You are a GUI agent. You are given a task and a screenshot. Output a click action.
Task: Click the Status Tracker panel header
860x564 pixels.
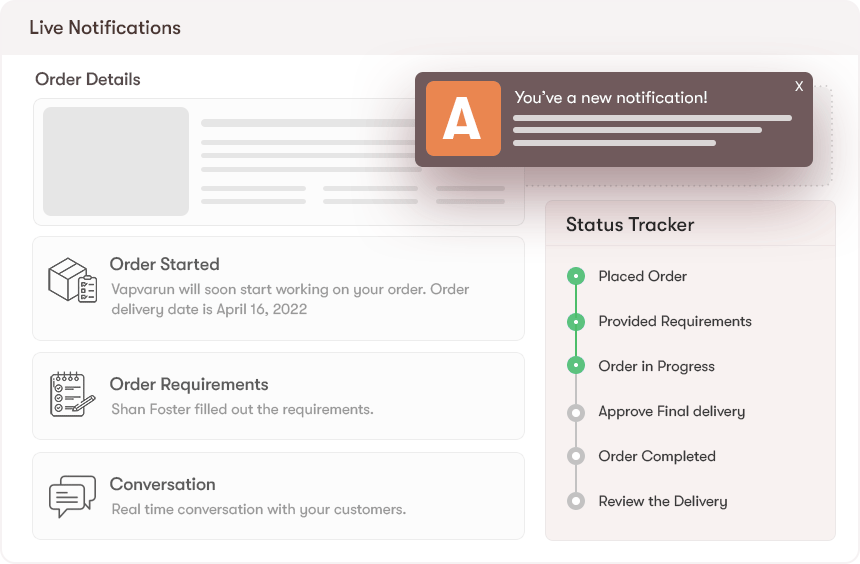[630, 225]
